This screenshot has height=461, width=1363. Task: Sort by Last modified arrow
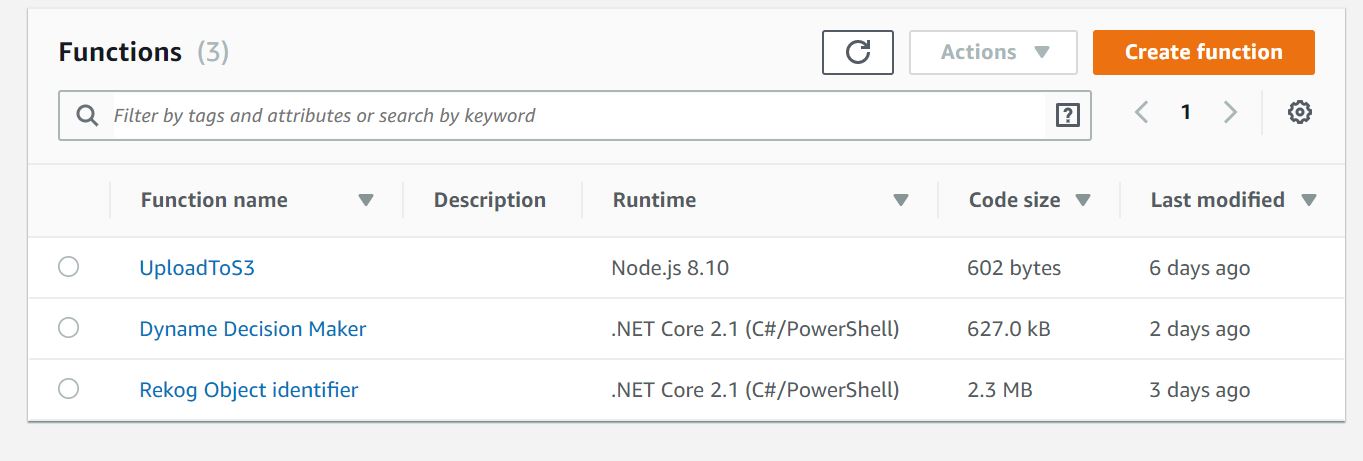[1309, 200]
